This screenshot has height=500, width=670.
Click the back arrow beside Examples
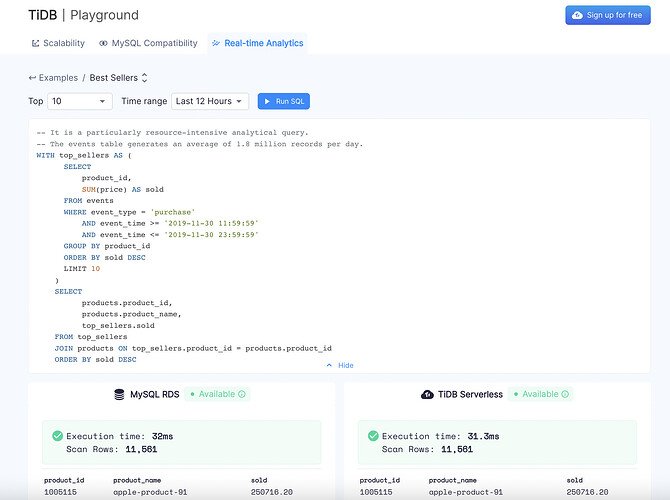coord(32,78)
